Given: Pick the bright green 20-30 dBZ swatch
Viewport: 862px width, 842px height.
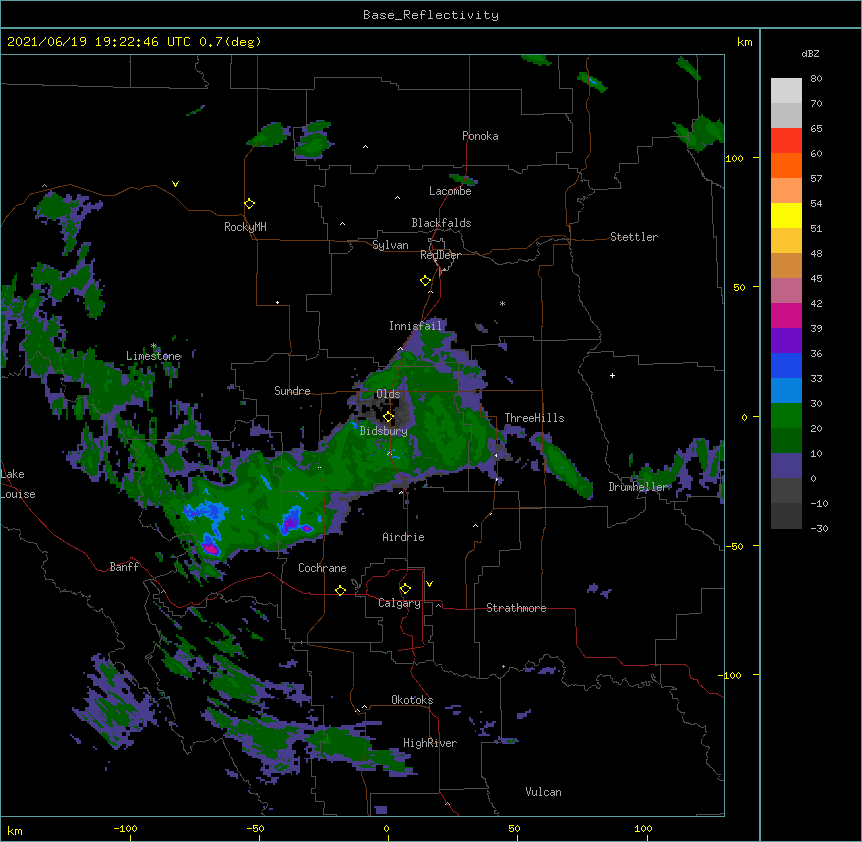Looking at the screenshot, I should (786, 416).
